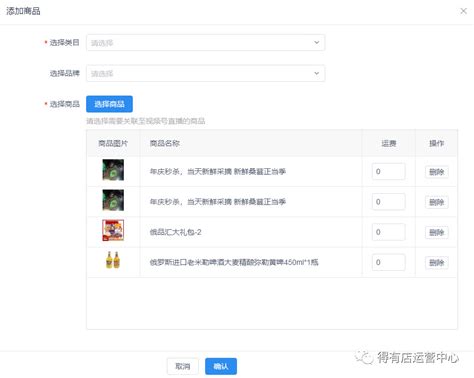Select the freight field for 饿品汇大礼包-2

pos(389,232)
